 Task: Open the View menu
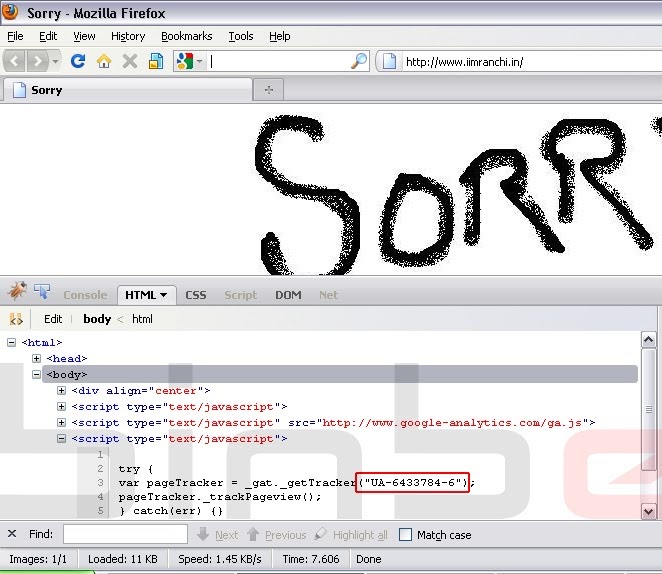click(84, 36)
